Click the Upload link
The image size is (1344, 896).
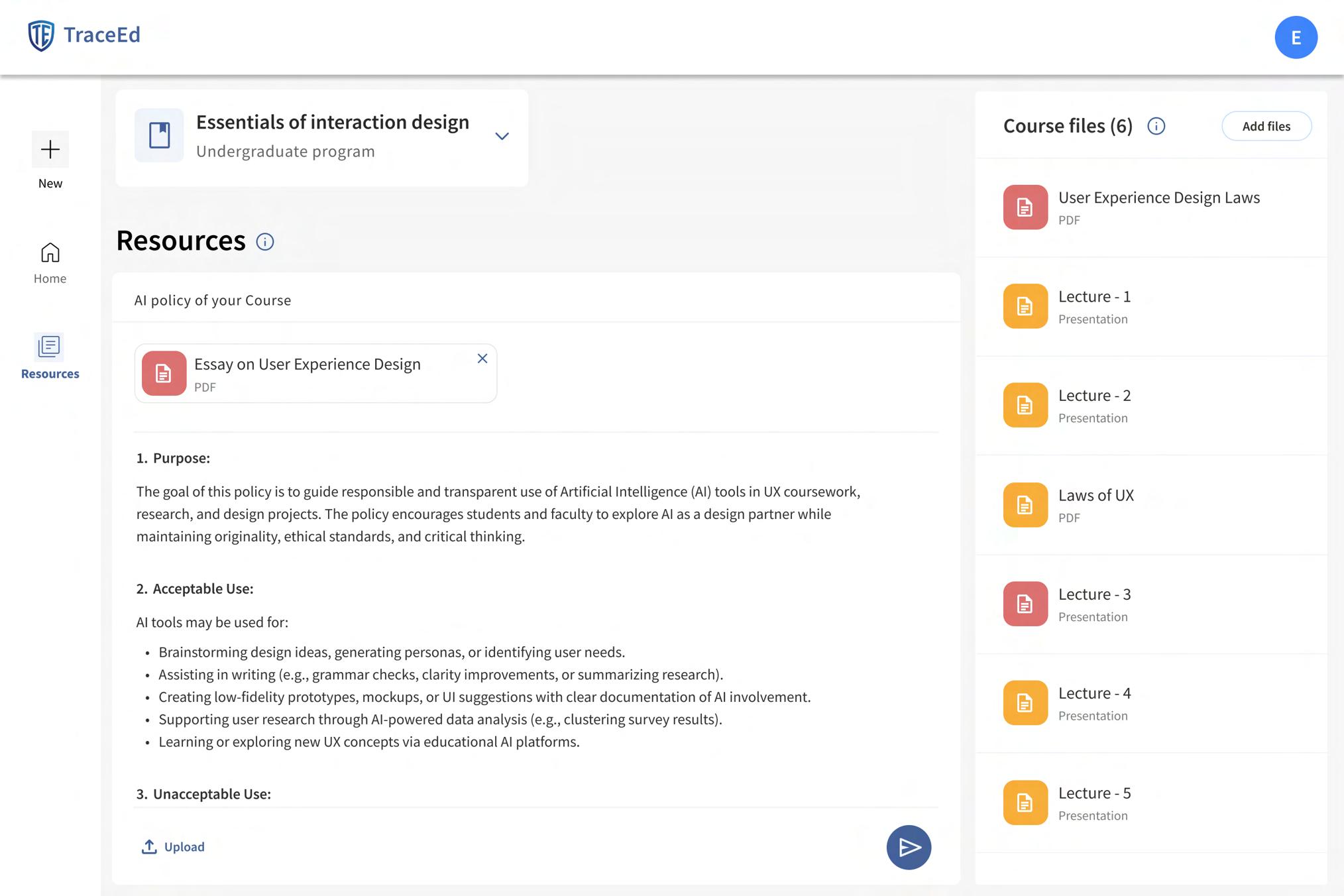[174, 847]
